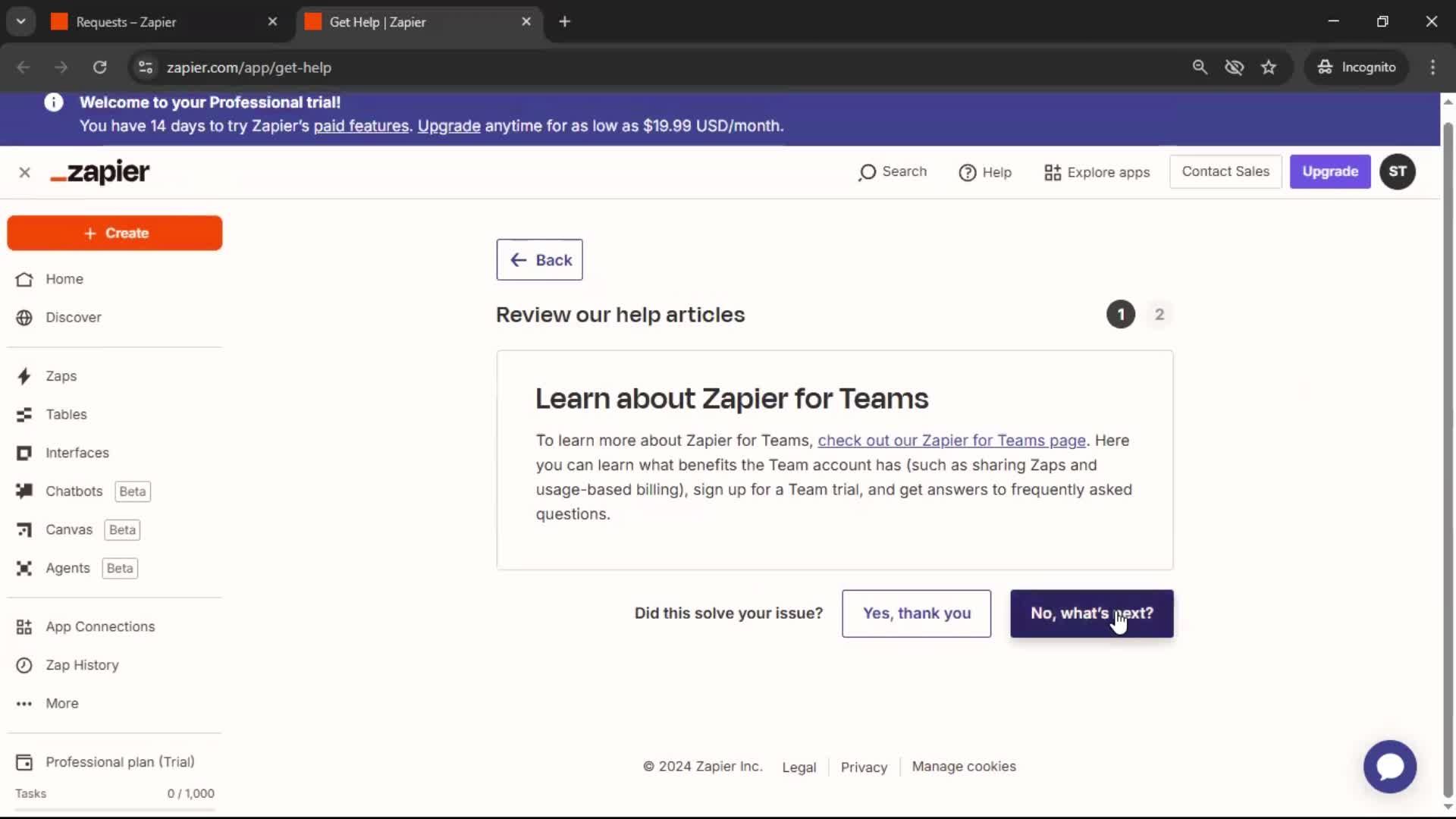Click the Zaps lightning bolt icon
Viewport: 1456px width, 819px height.
[24, 376]
